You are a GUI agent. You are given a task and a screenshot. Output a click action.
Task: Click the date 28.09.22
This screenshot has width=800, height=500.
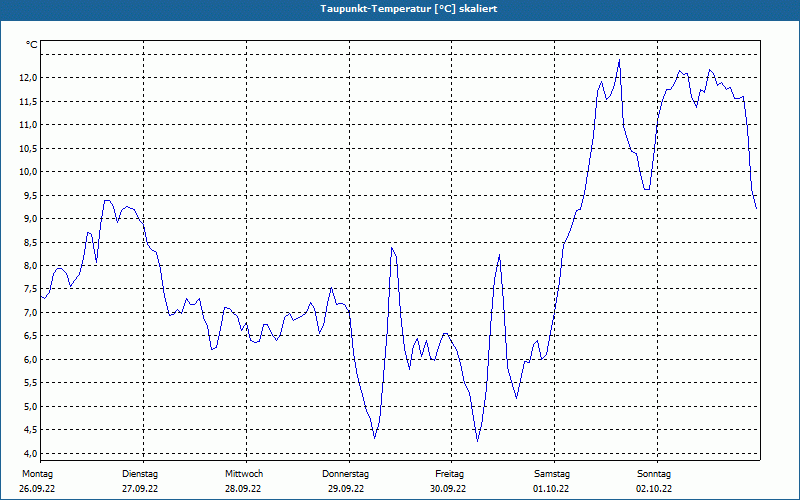pyautogui.click(x=243, y=489)
